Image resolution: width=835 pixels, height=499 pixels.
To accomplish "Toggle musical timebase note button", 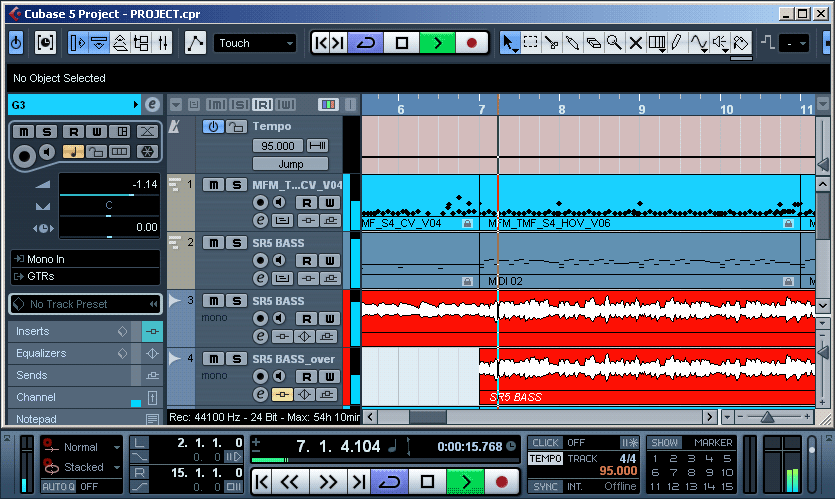I will pos(73,152).
